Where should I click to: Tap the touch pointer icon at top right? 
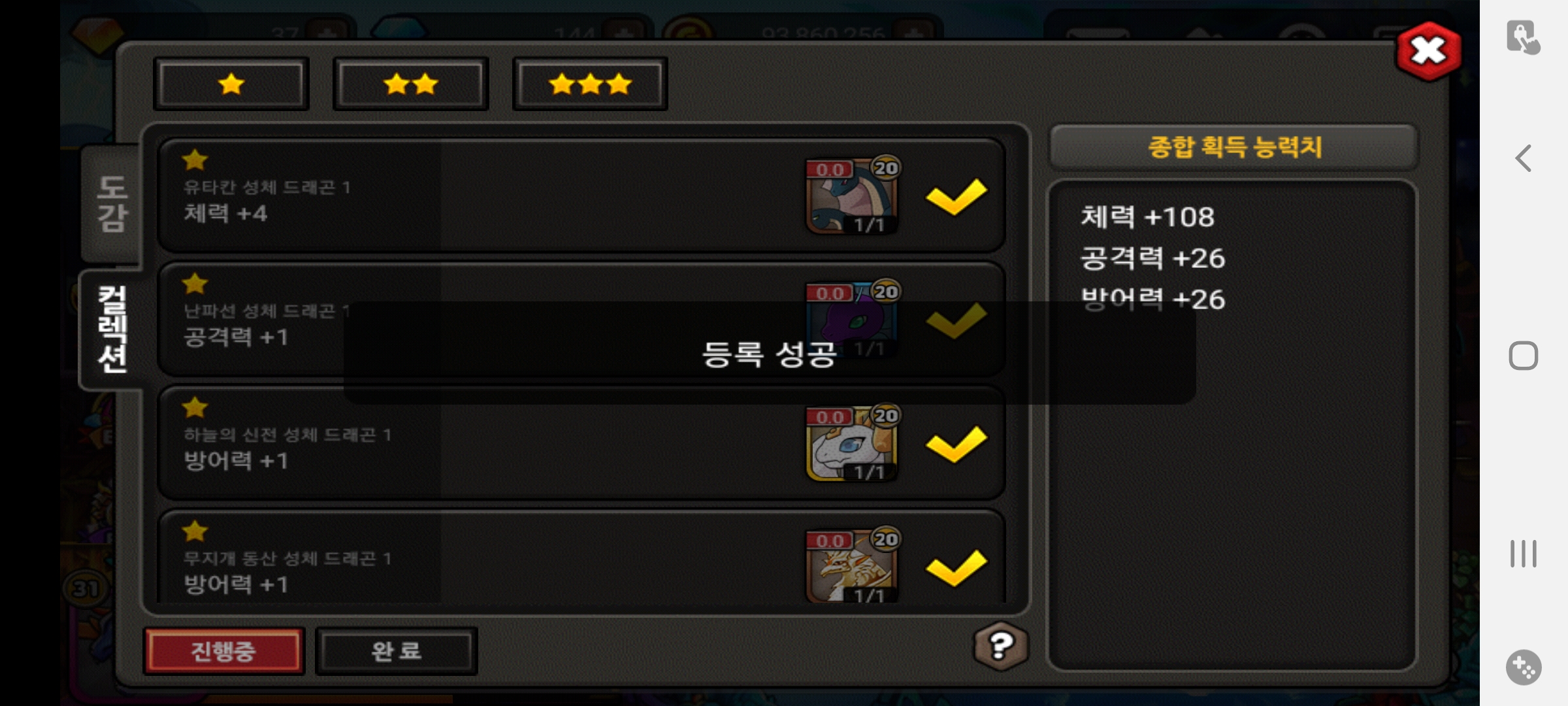(x=1523, y=37)
